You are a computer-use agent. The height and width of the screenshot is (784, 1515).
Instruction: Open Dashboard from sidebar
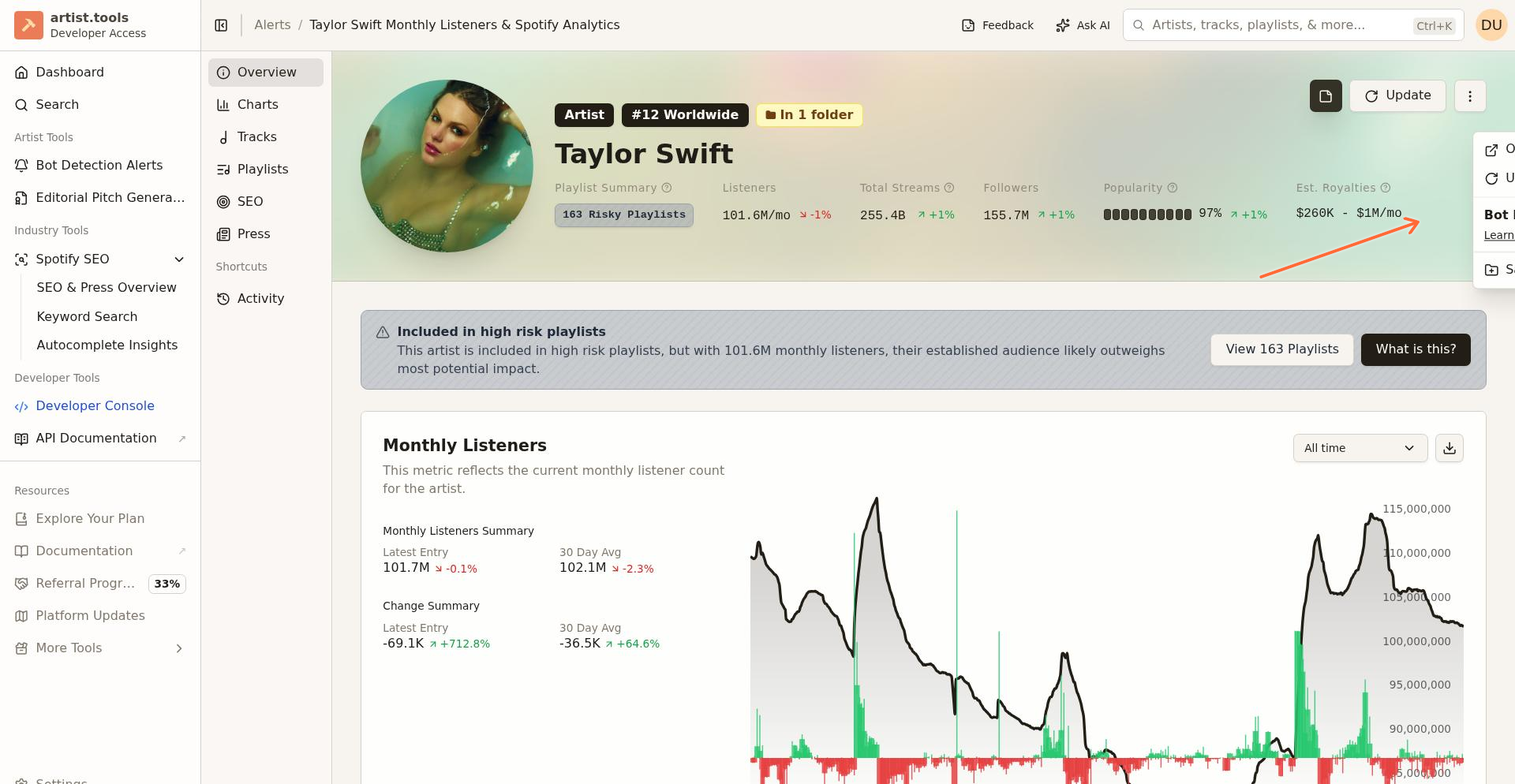[x=100, y=73]
